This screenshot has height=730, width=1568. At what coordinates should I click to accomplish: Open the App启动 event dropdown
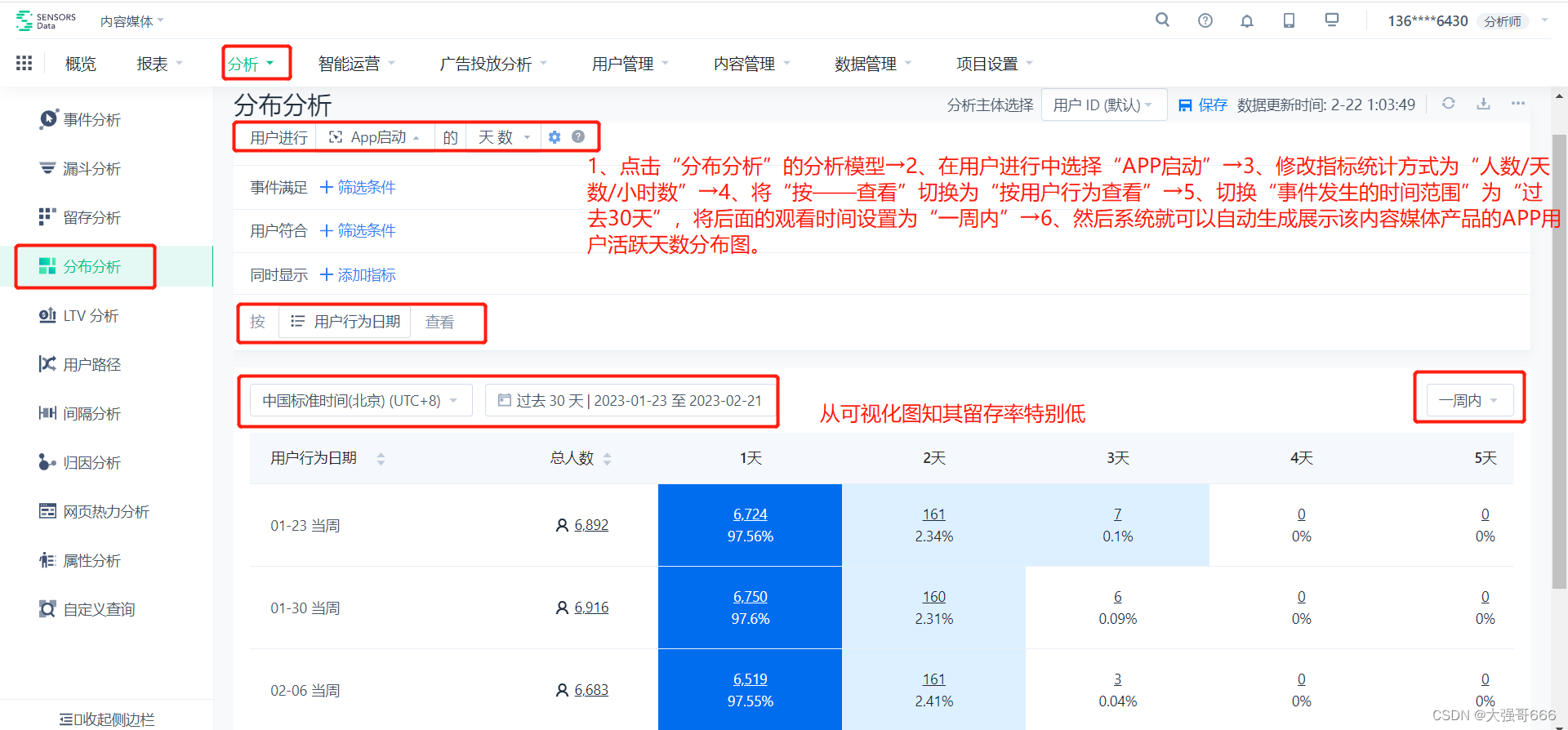click(375, 137)
